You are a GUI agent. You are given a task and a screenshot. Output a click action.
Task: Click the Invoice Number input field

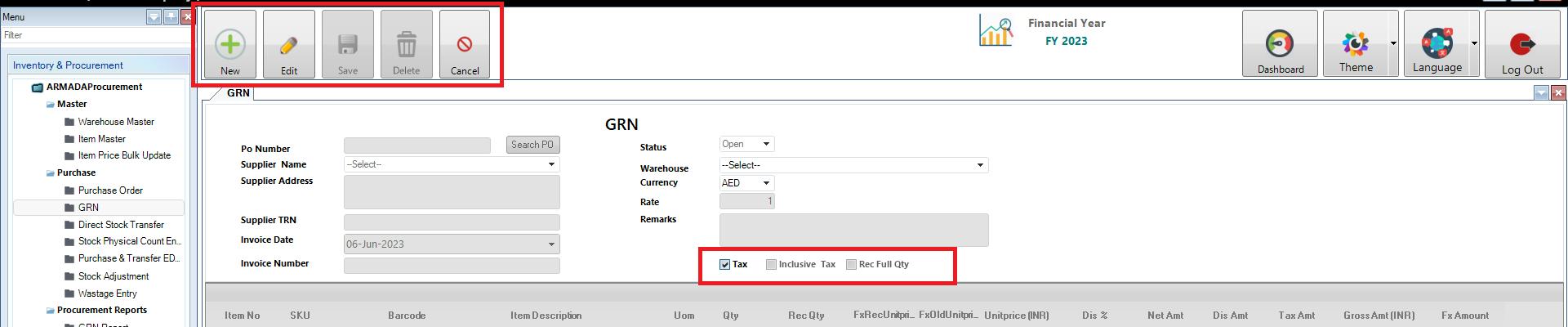point(452,266)
